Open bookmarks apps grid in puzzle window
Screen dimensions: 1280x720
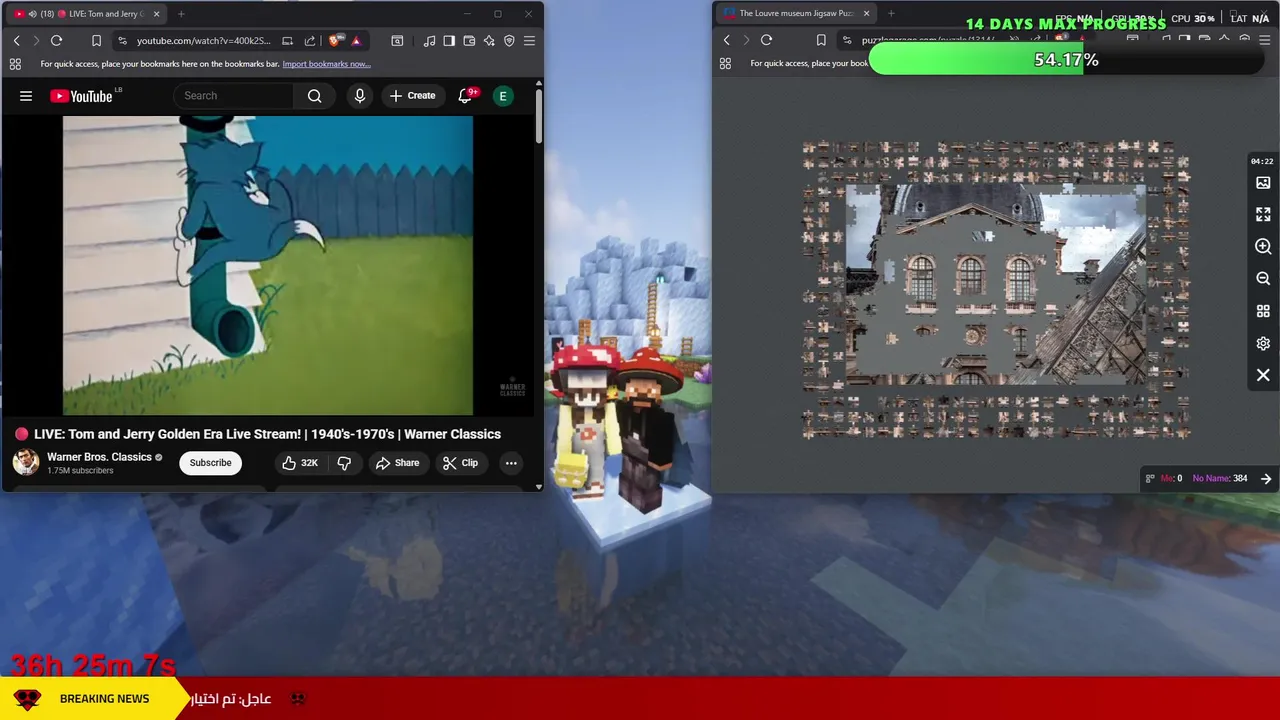click(725, 64)
